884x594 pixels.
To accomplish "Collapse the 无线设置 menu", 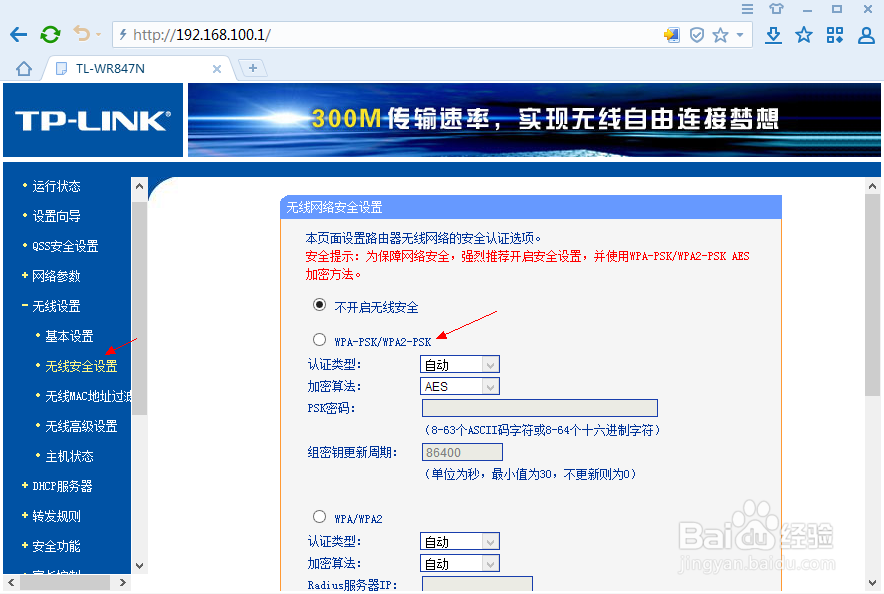I will [56, 306].
